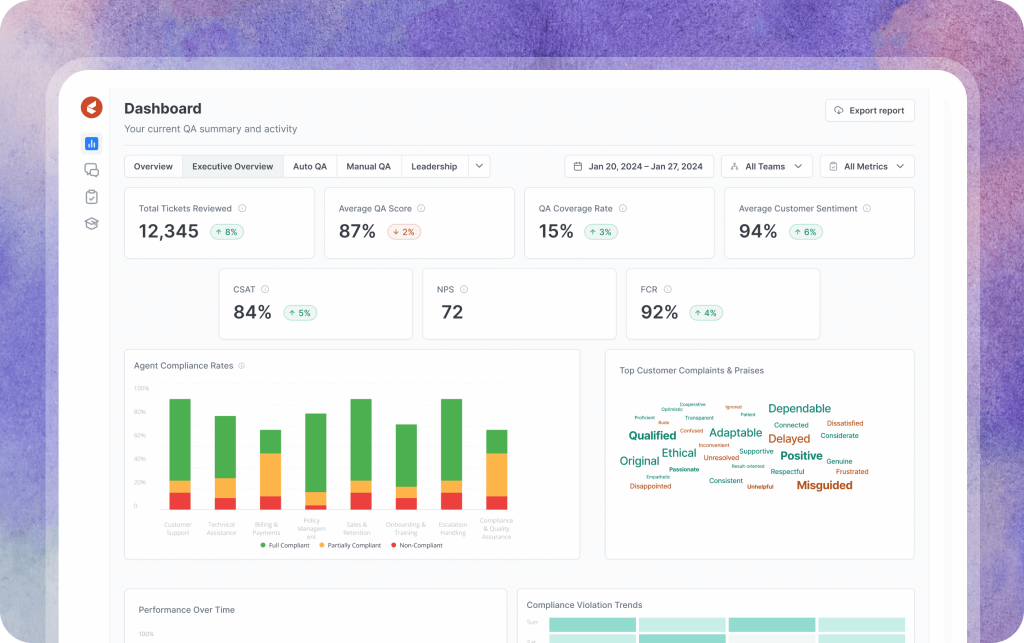Viewport: 1024px width, 643px height.
Task: Click info icon next to Total Tickets Reviewed
Action: 242,208
